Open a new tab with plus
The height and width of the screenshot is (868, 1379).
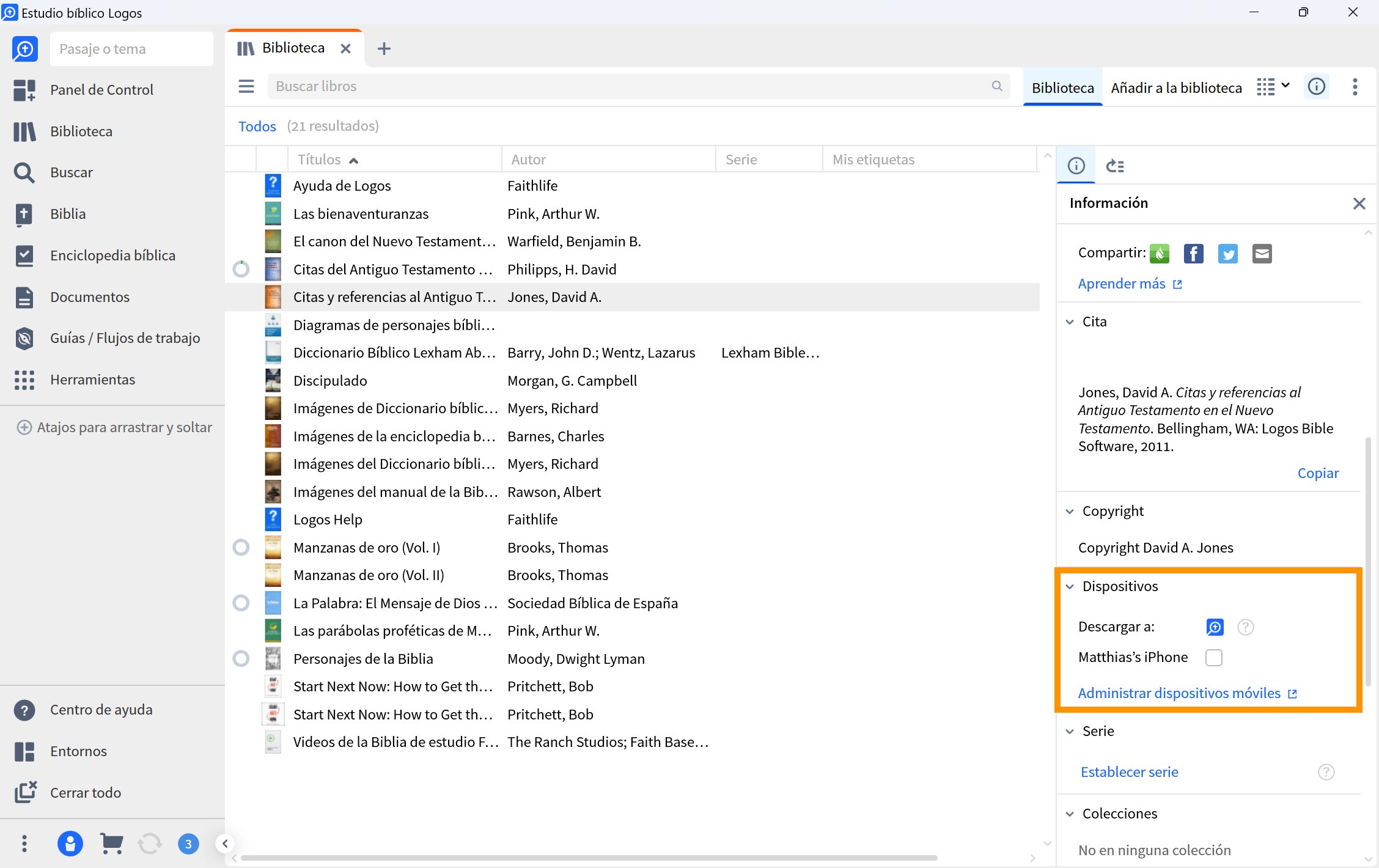[384, 48]
